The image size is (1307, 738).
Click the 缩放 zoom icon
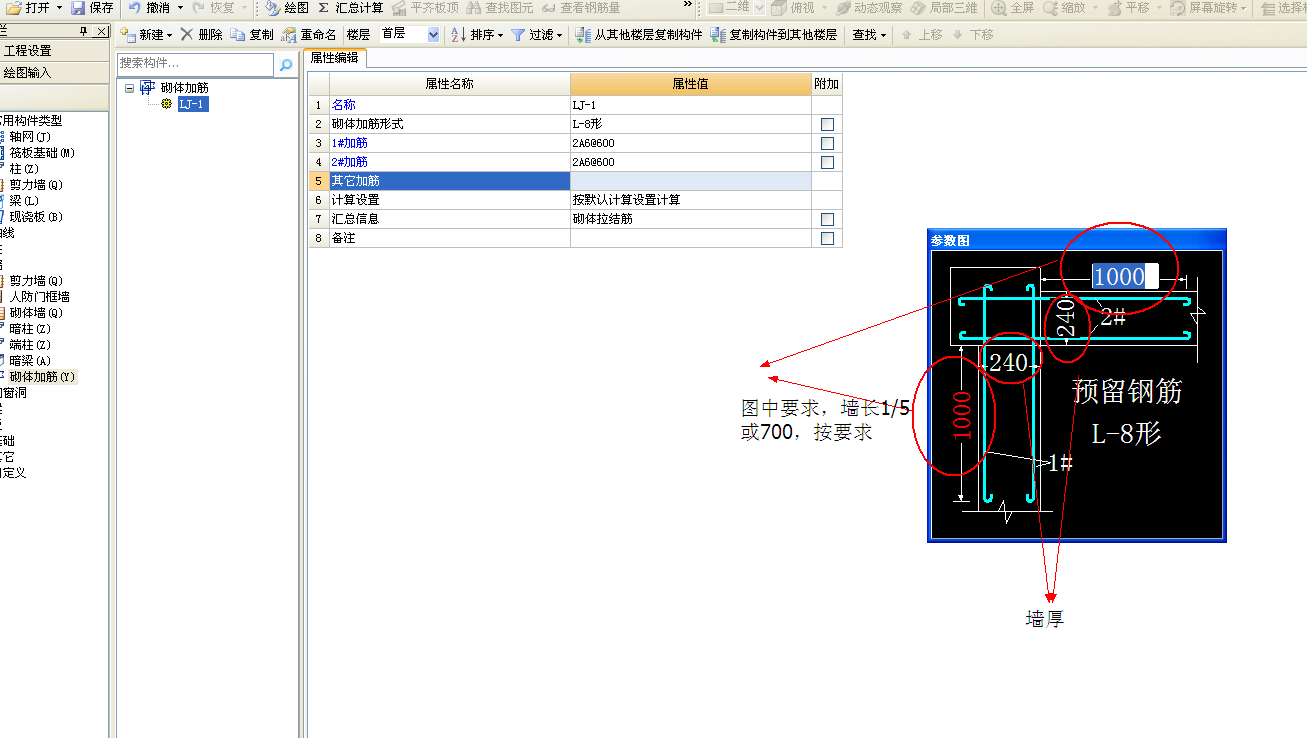pos(1050,8)
